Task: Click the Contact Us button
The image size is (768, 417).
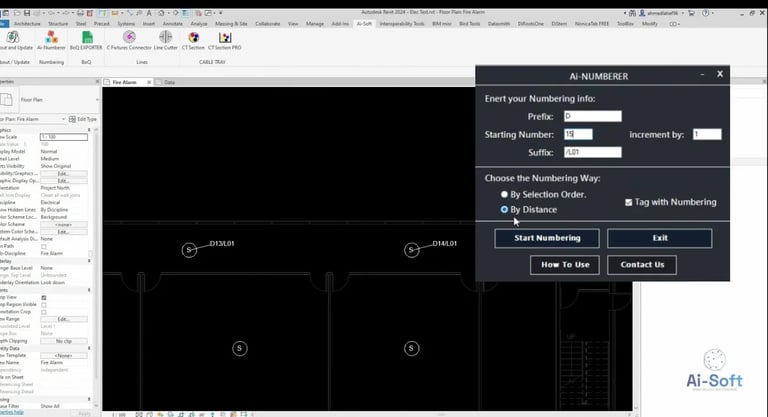Action: 642,265
